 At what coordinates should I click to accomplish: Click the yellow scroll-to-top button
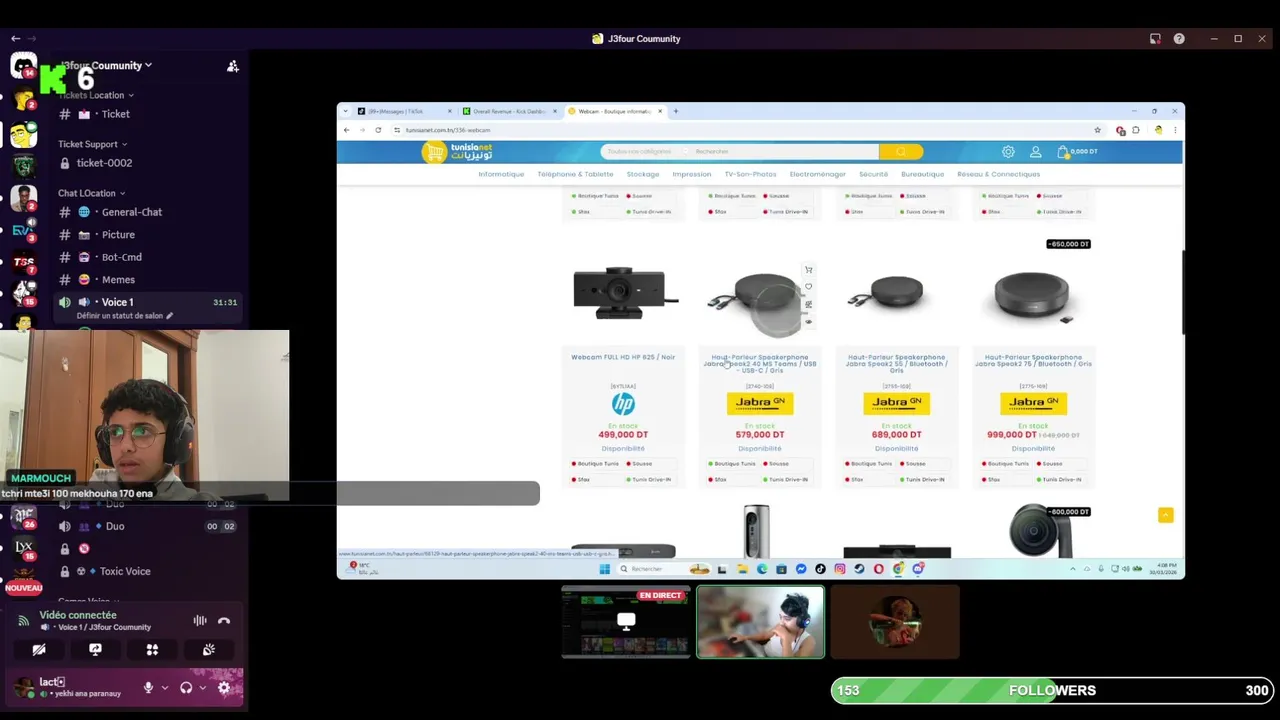(x=1165, y=514)
